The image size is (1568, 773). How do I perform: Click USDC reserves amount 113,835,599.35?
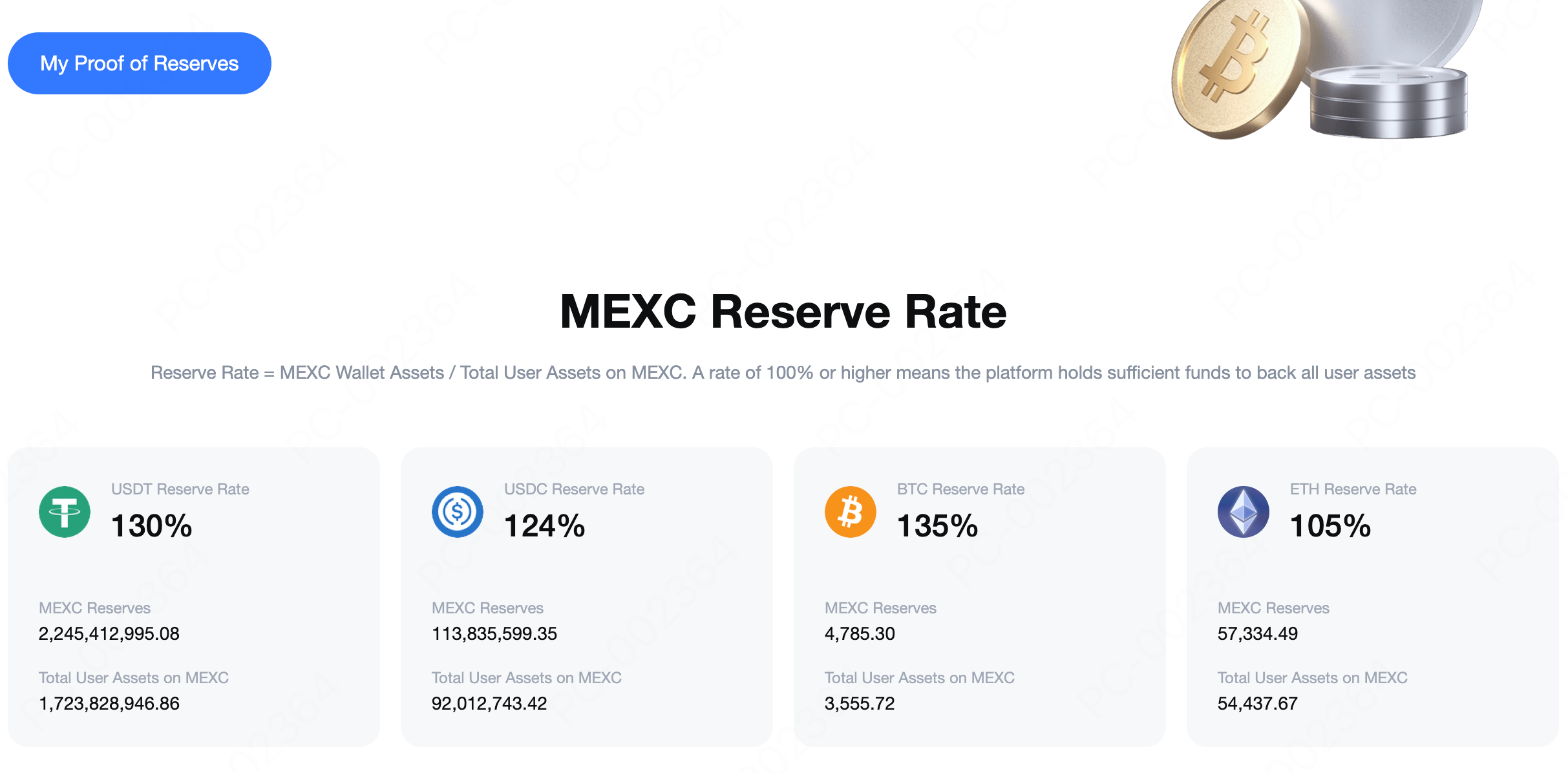(x=494, y=633)
